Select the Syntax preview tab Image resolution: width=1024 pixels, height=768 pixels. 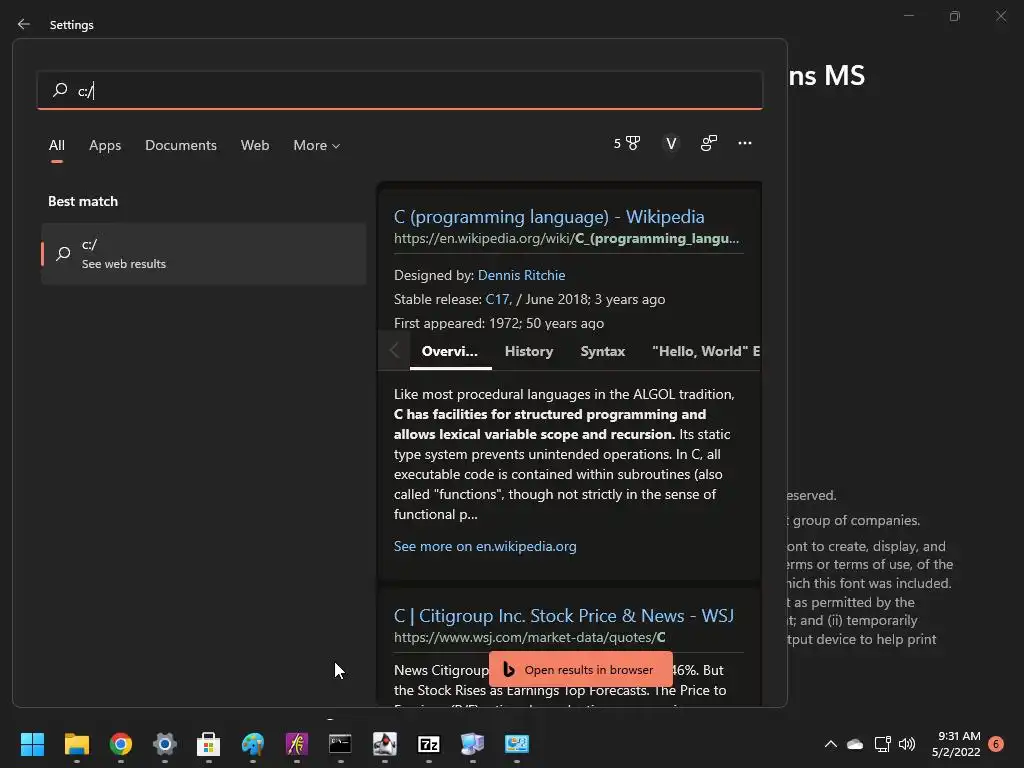(603, 351)
